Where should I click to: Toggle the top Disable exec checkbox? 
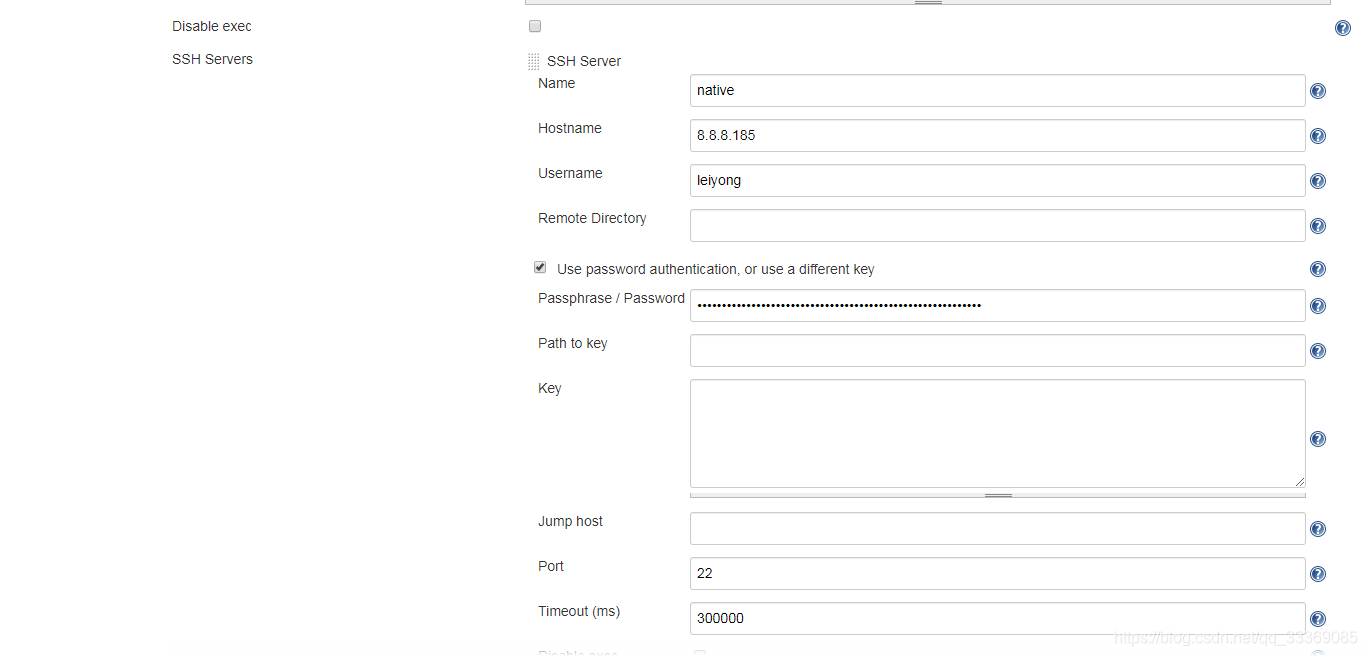pos(535,26)
